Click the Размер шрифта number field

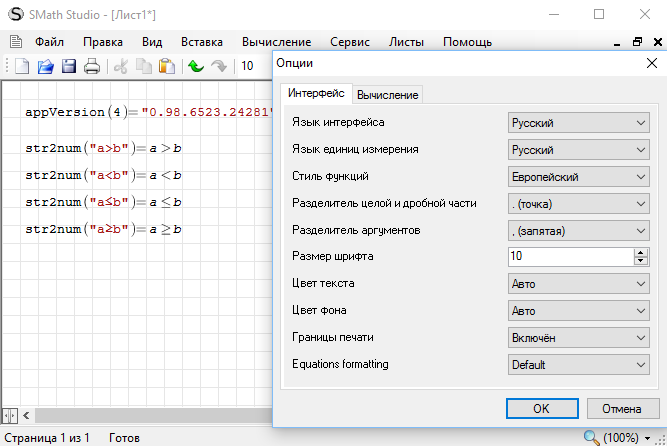click(x=569, y=257)
